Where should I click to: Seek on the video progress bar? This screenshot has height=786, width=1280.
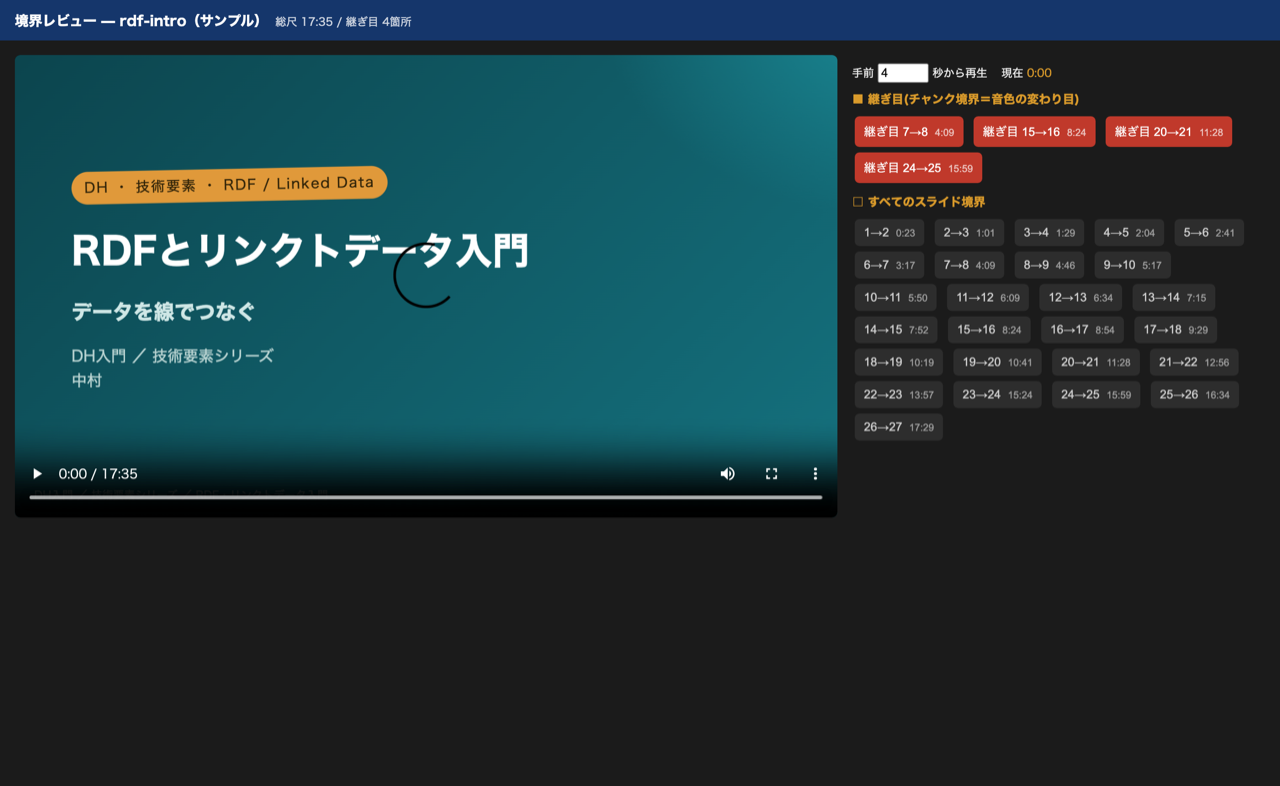(426, 497)
